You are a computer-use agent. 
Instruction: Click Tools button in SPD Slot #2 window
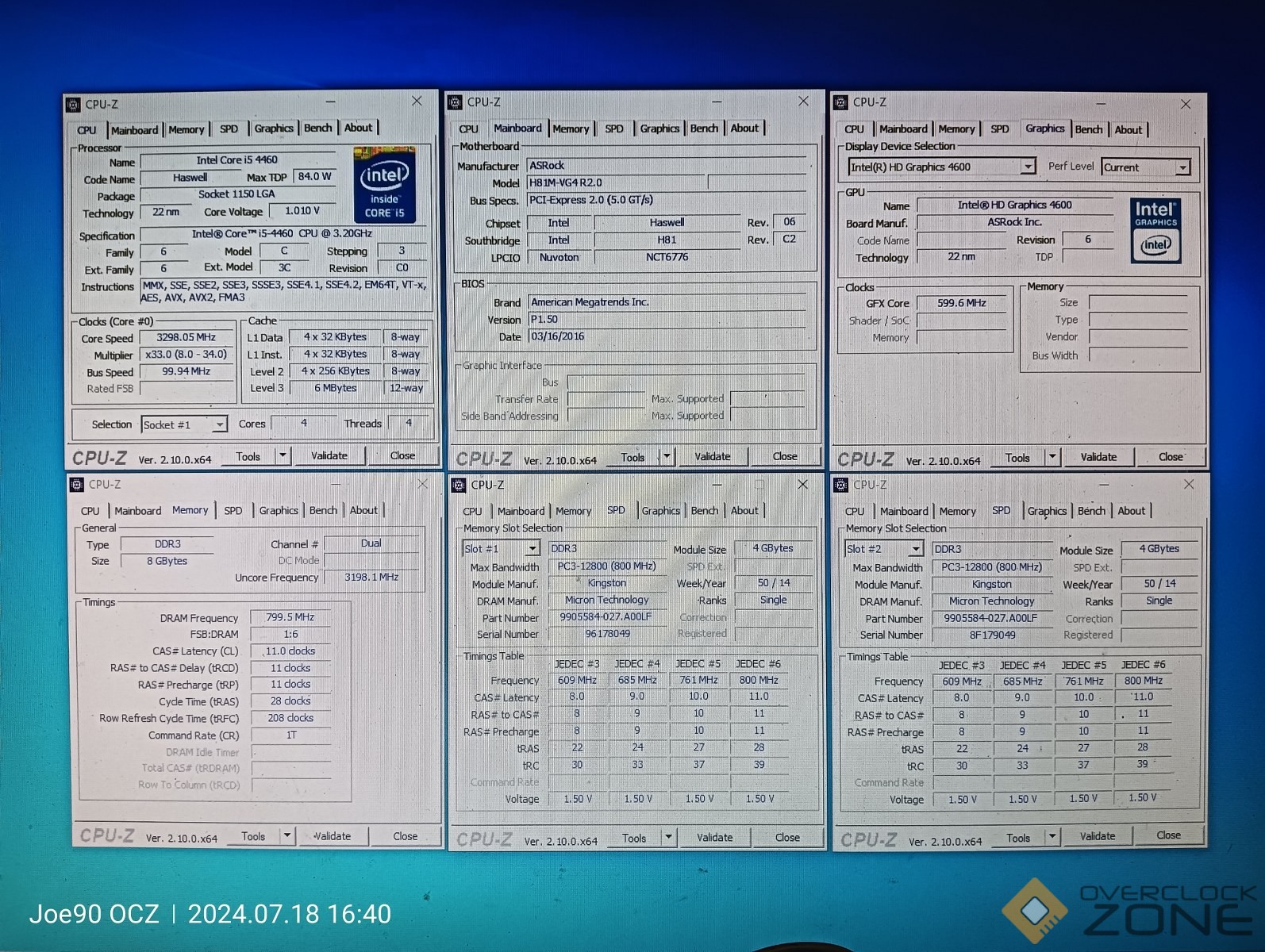(1018, 838)
